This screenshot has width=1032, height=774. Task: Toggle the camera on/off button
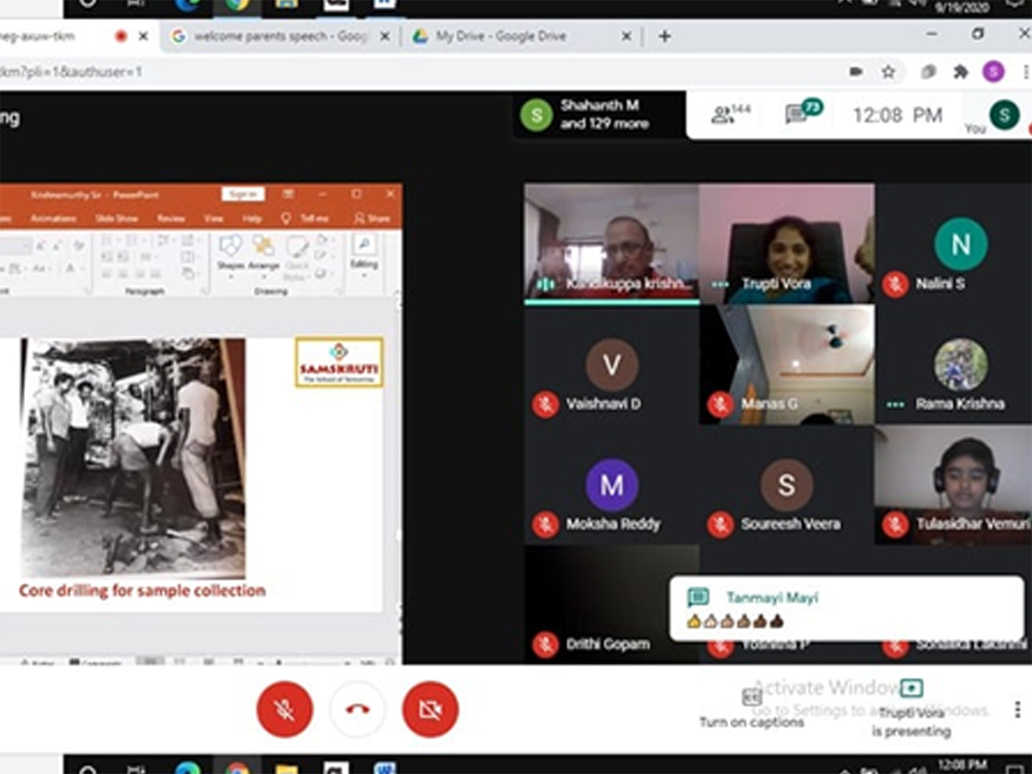(430, 709)
